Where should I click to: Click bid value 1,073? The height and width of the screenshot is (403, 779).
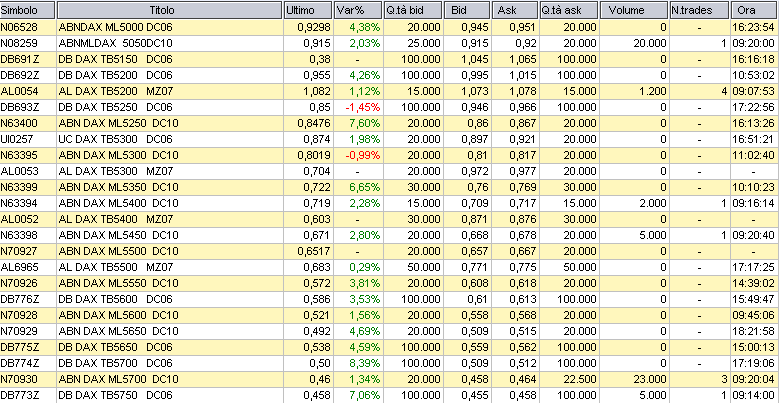coord(474,91)
